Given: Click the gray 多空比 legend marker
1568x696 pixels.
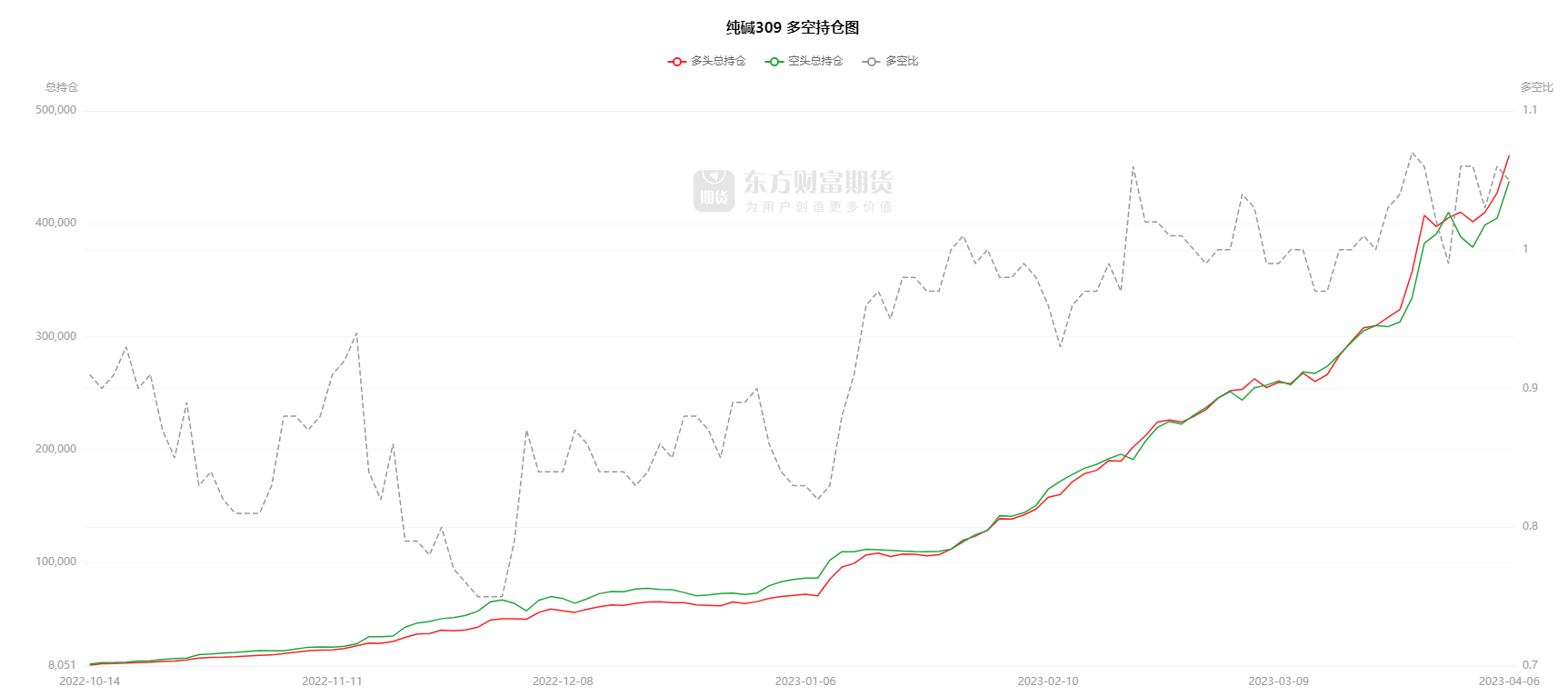Looking at the screenshot, I should pos(871,62).
